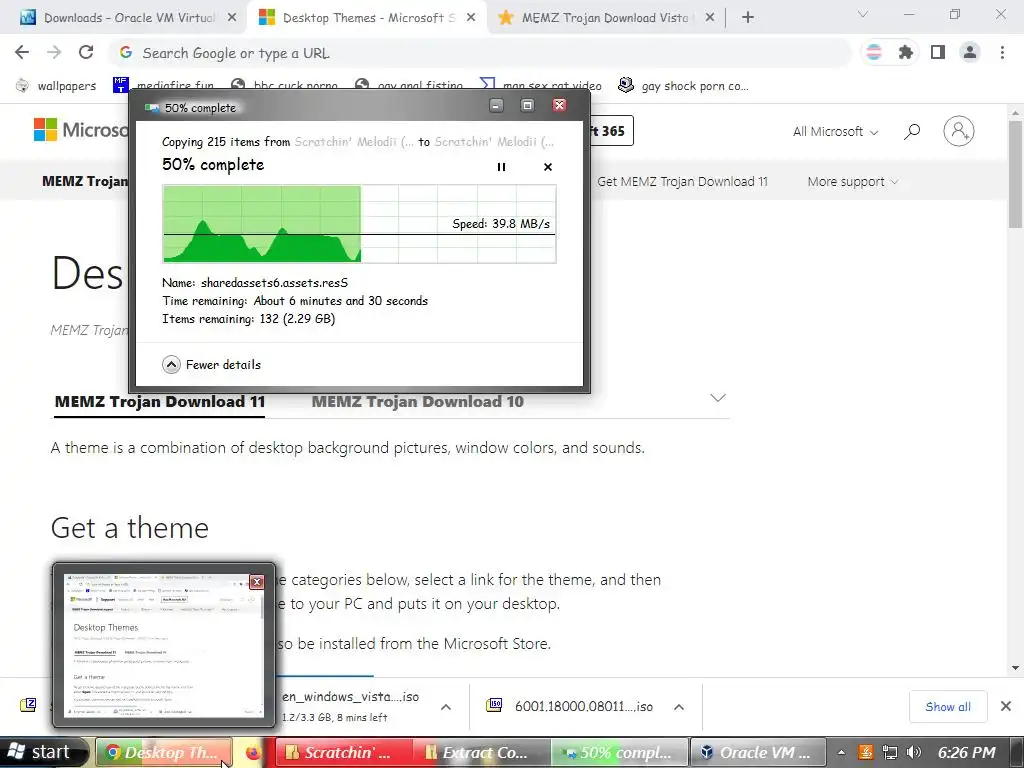Open the tab search chevron in title bar
1024x768 pixels.
click(863, 14)
